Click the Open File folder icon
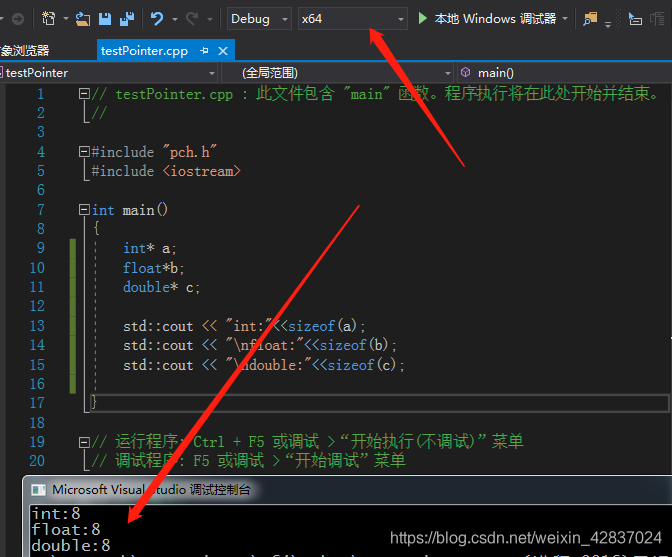Screen dimensions: 672x557 coord(83,19)
